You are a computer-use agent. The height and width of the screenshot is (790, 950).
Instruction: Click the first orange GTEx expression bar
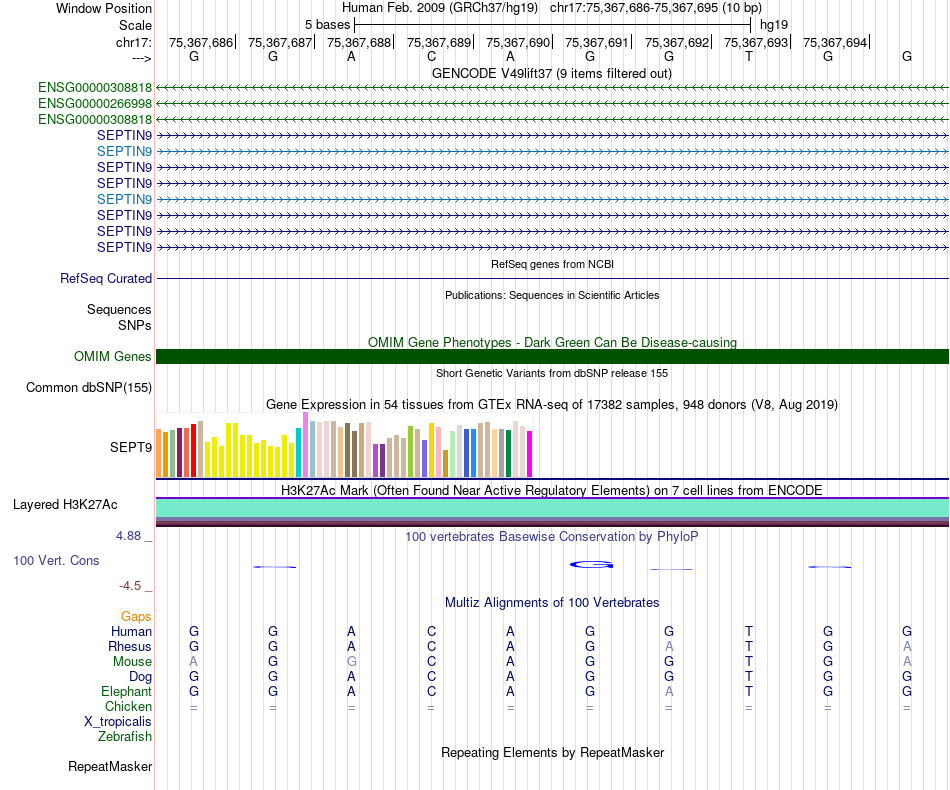tap(159, 453)
